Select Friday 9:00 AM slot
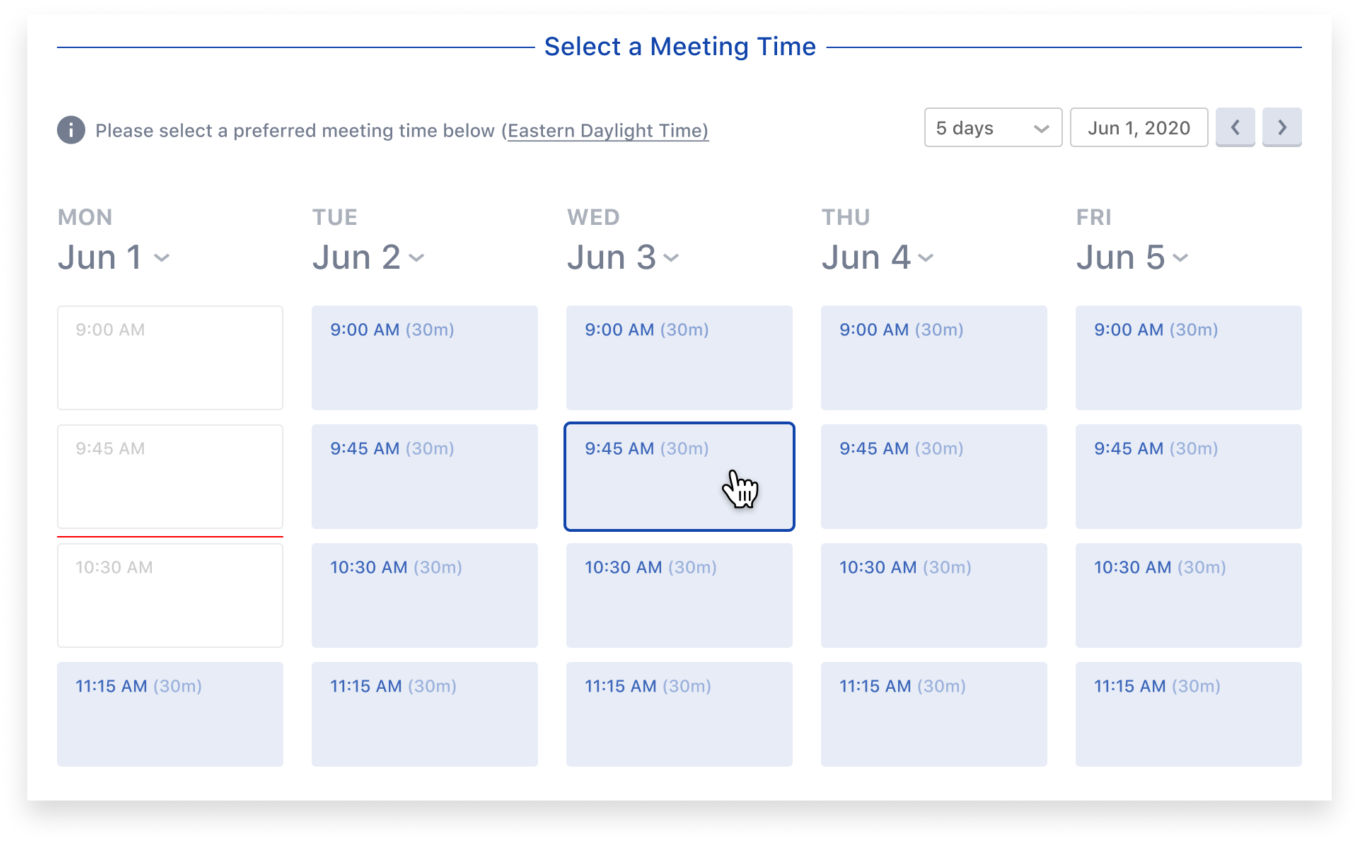Image resolution: width=1360 pixels, height=843 pixels. click(1189, 358)
